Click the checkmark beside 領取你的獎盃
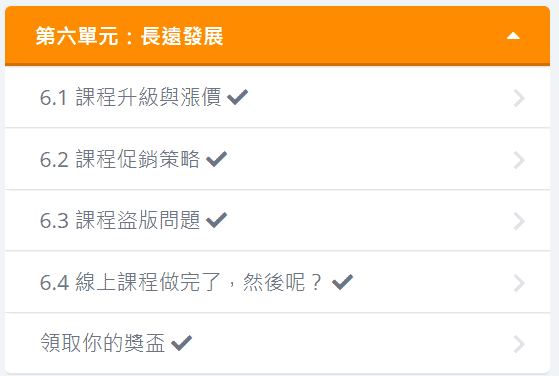 (x=181, y=343)
